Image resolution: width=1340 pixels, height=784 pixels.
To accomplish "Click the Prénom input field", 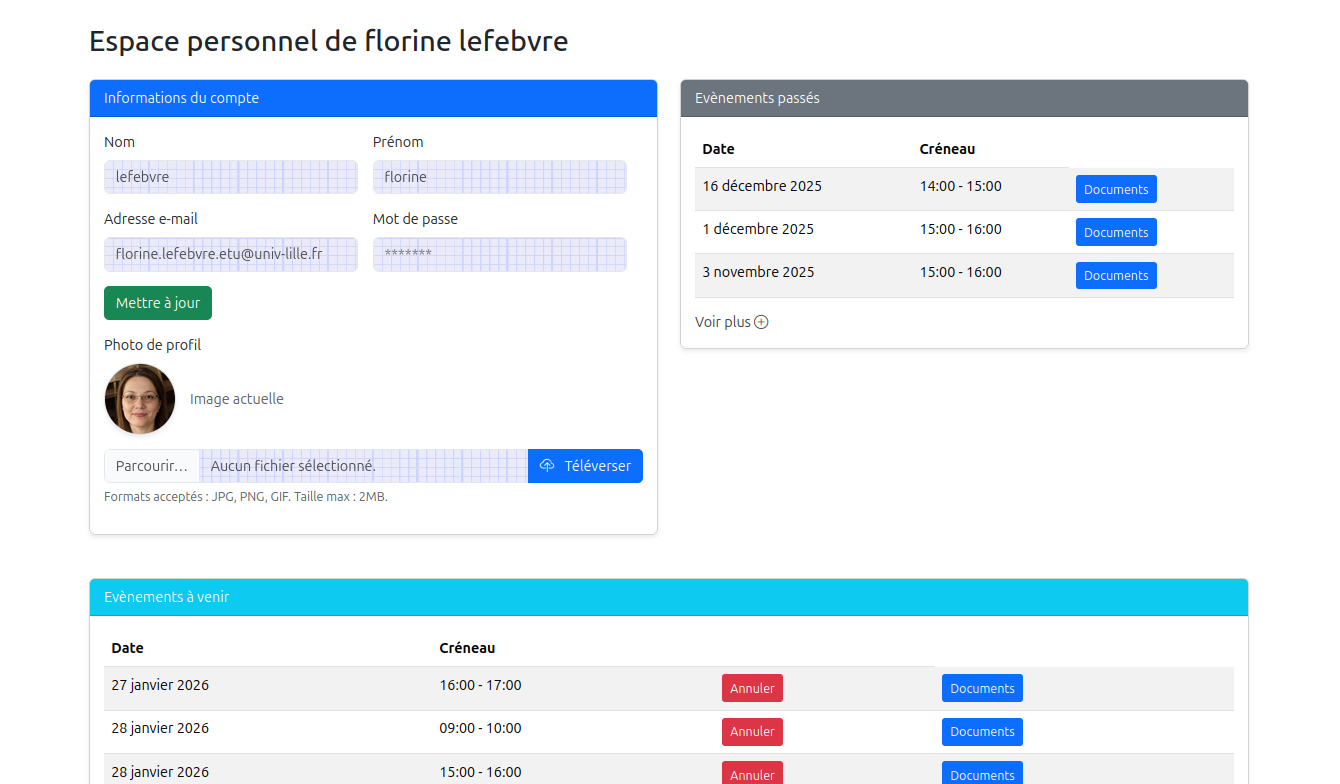I will tap(499, 177).
